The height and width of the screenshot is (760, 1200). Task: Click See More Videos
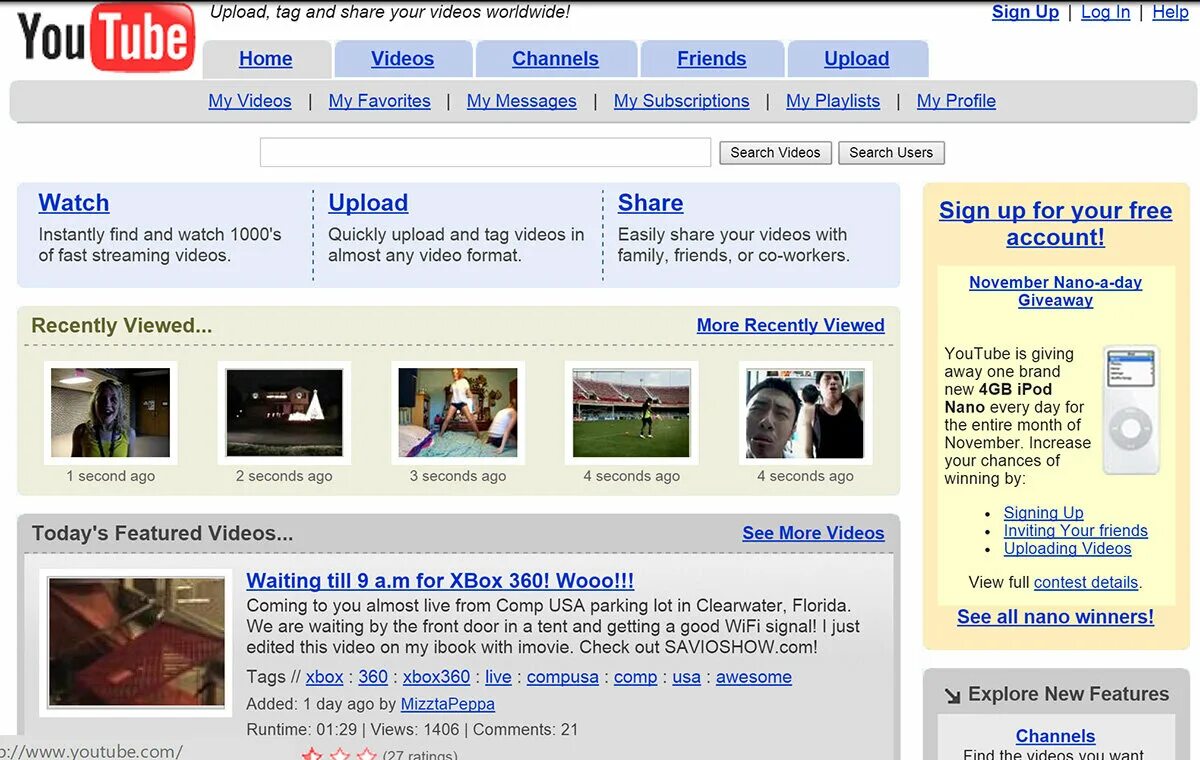[x=814, y=533]
